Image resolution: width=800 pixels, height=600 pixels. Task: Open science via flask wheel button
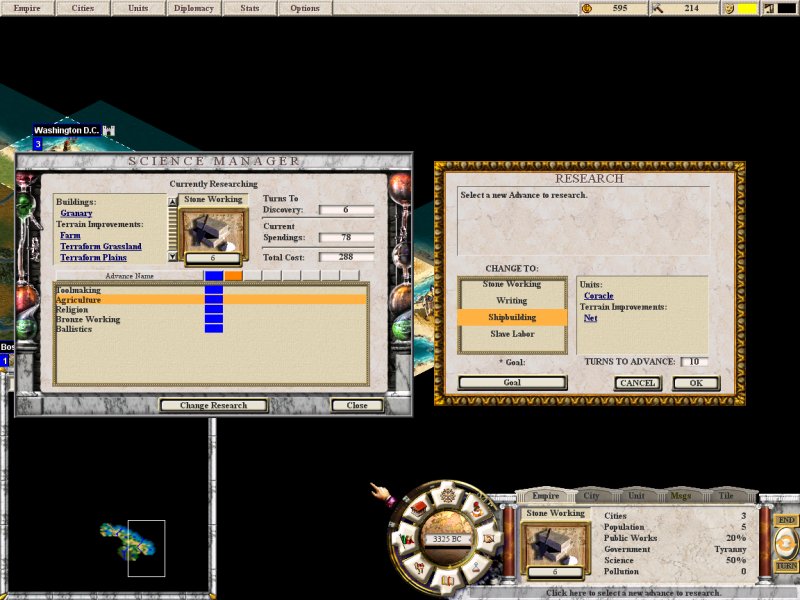[476, 566]
